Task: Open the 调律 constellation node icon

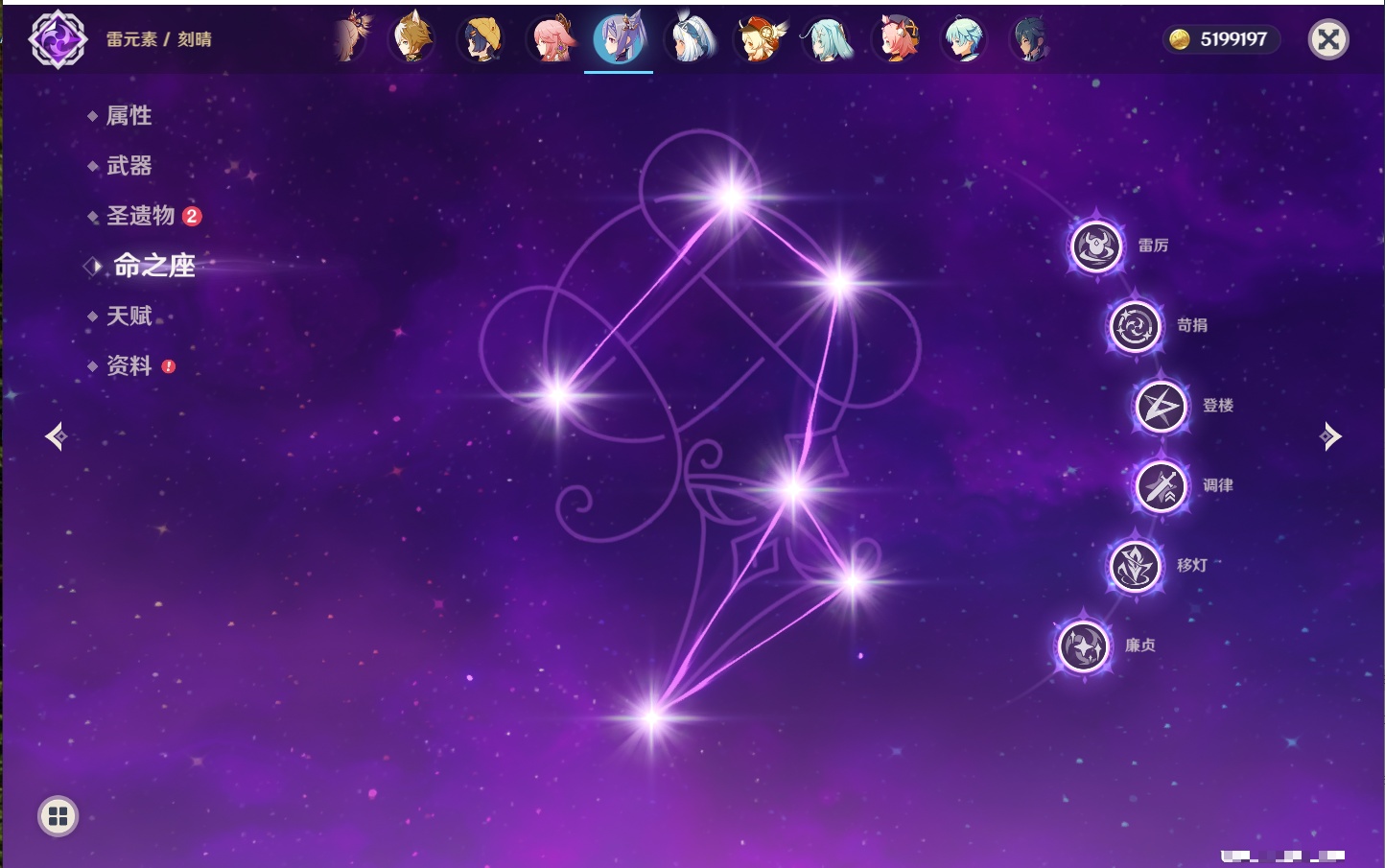Action: pyautogui.click(x=1162, y=485)
